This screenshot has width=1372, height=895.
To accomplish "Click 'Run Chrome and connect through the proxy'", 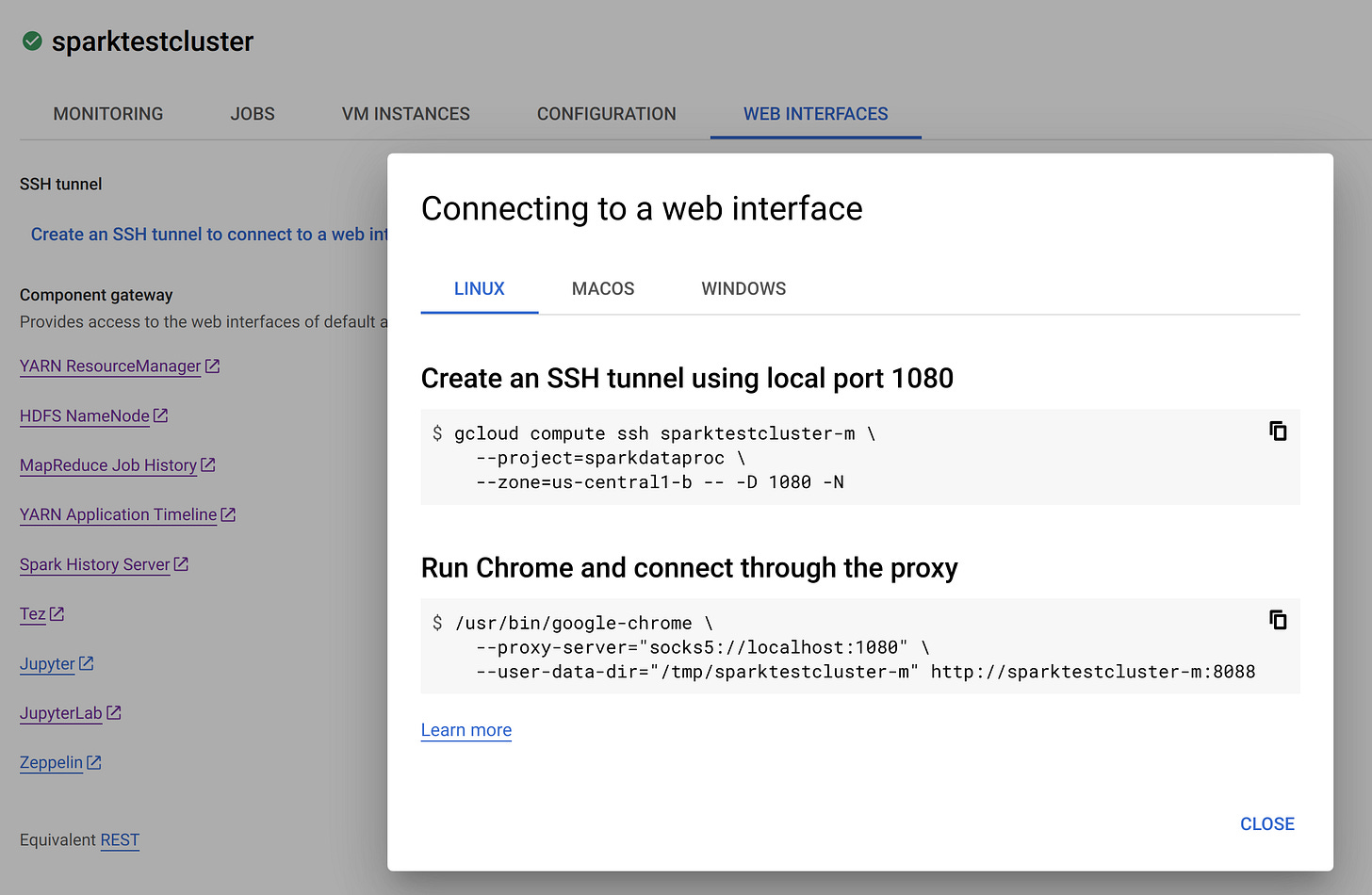I will click(x=689, y=567).
